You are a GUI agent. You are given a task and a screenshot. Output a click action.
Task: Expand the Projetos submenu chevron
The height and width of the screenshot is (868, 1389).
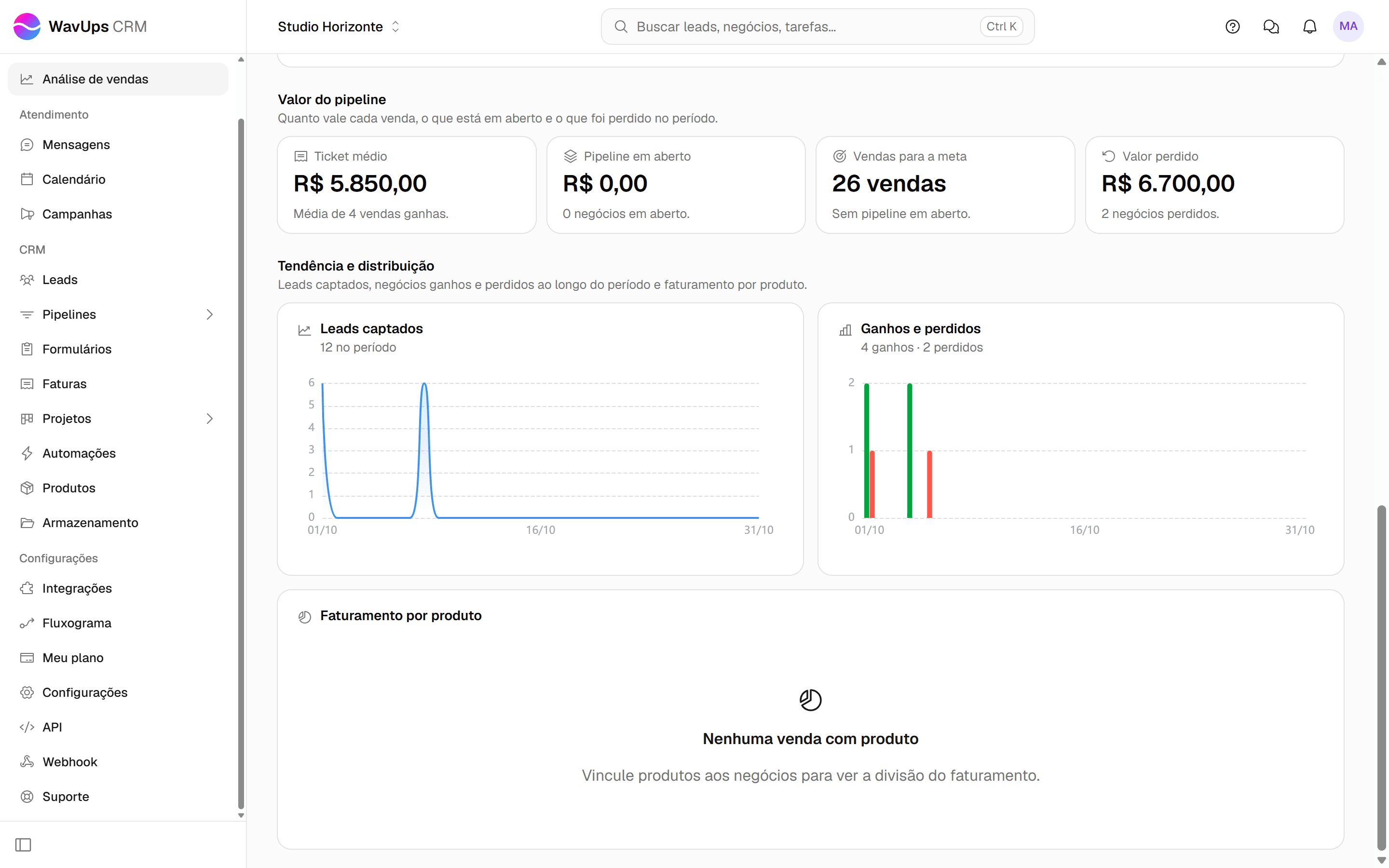[x=209, y=419]
